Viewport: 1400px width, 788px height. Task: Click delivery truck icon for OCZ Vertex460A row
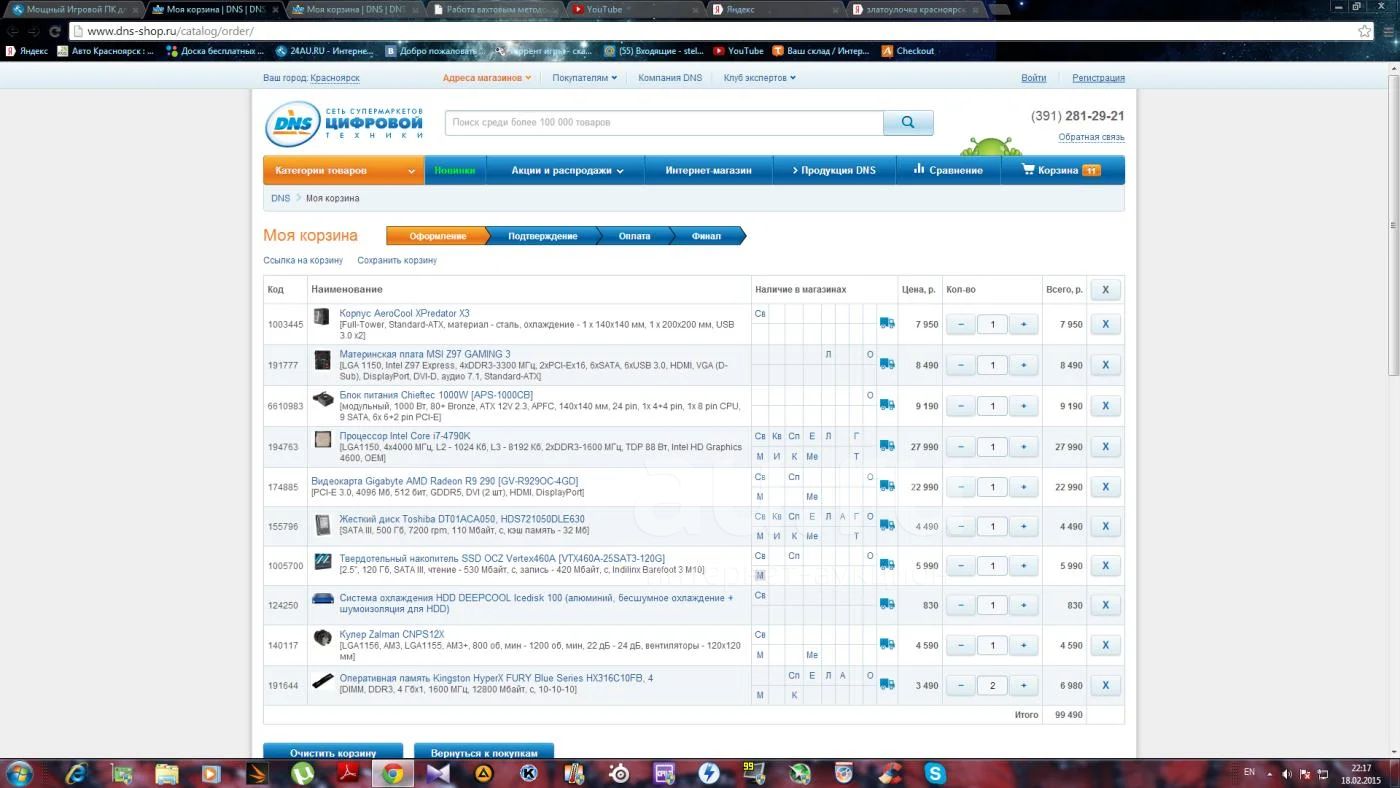[x=887, y=565]
